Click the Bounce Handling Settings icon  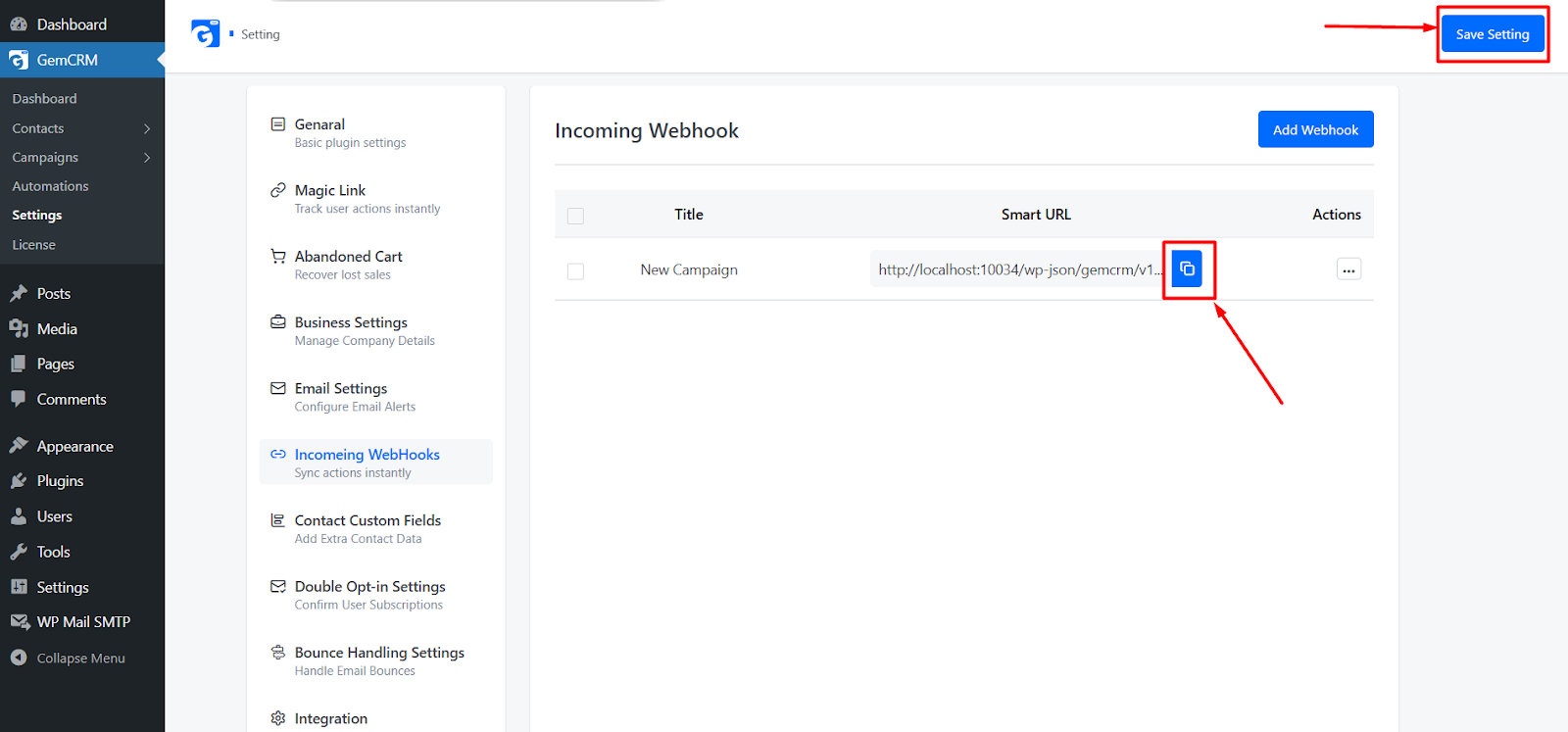[278, 652]
